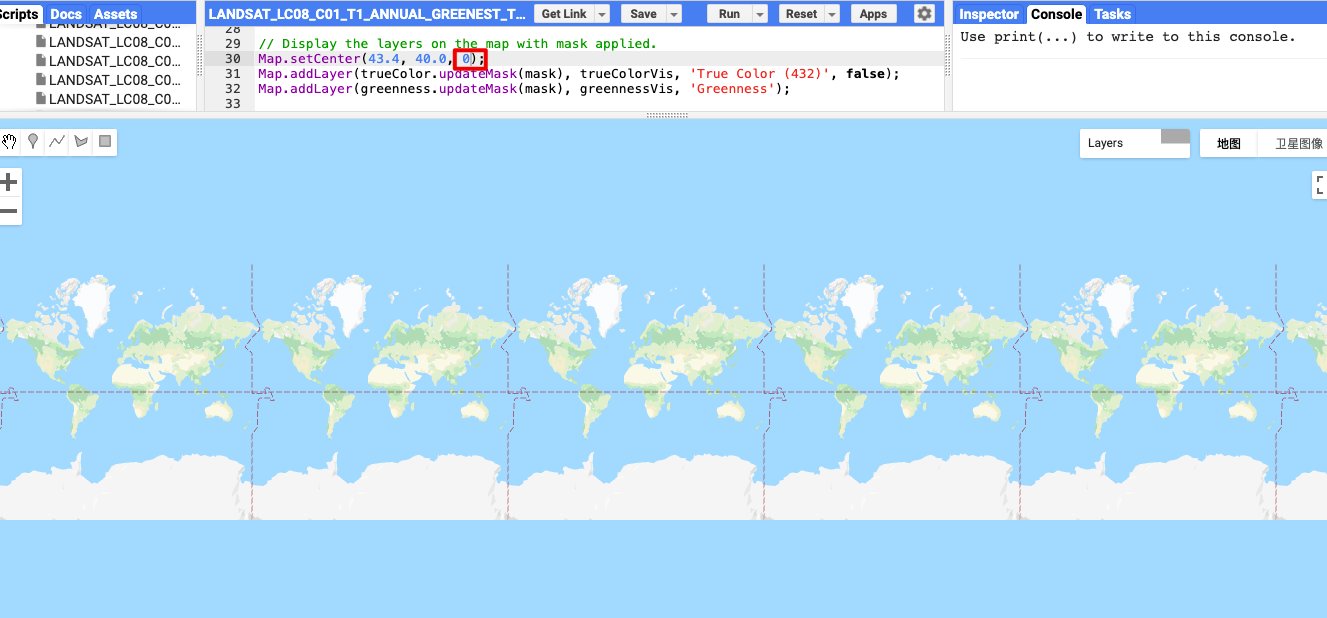The width and height of the screenshot is (1327, 618).
Task: Select the Console tab
Action: click(1056, 14)
